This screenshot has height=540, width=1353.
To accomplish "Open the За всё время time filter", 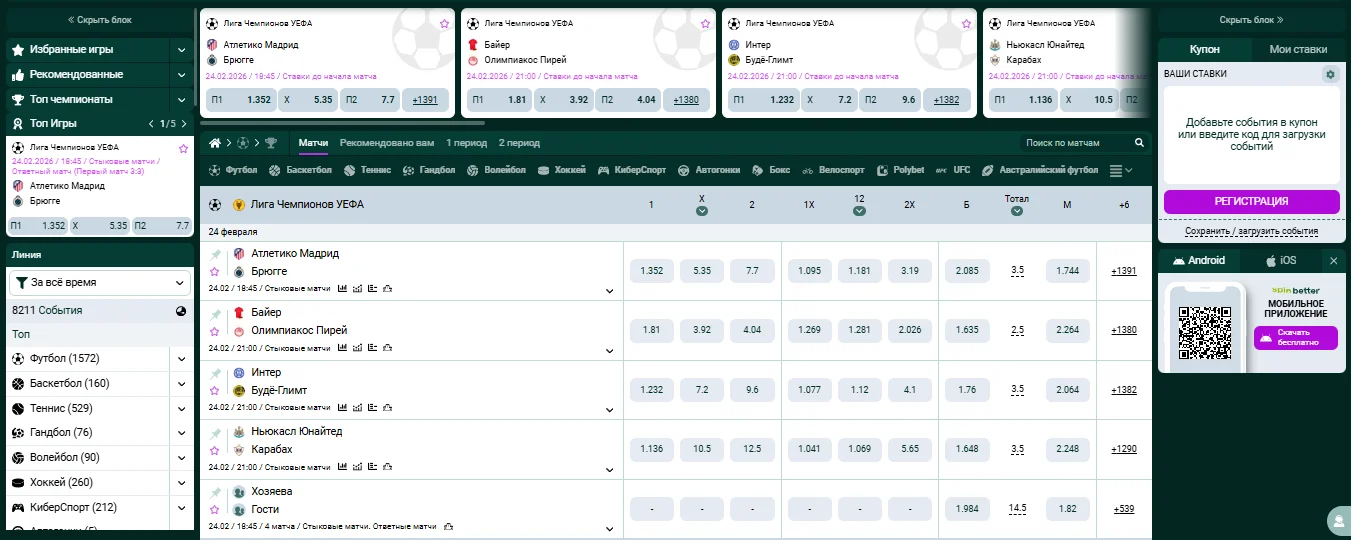I will point(100,283).
